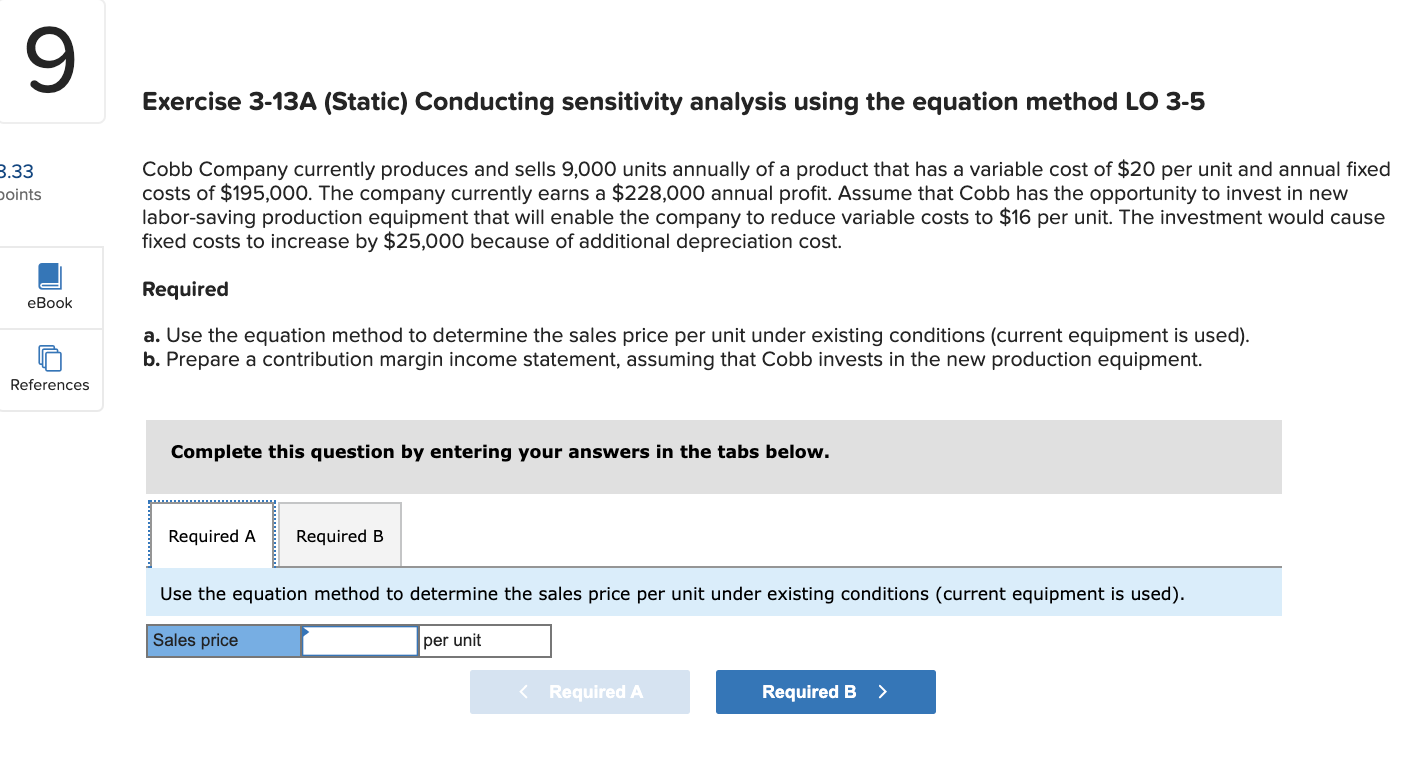1420x760 pixels.
Task: Click the References text label
Action: (x=49, y=385)
